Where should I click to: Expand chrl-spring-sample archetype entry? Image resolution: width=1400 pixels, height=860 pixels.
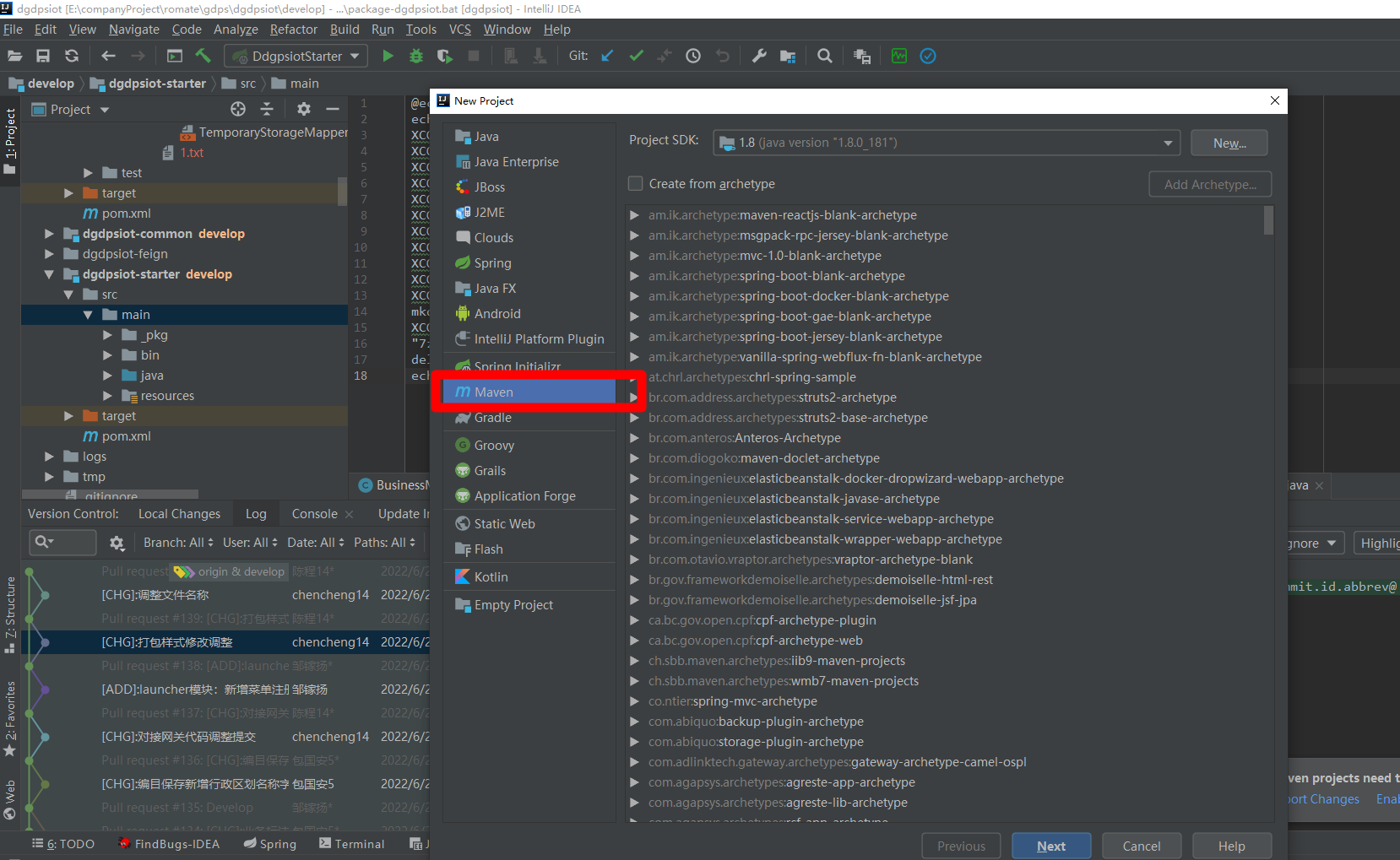pos(634,377)
